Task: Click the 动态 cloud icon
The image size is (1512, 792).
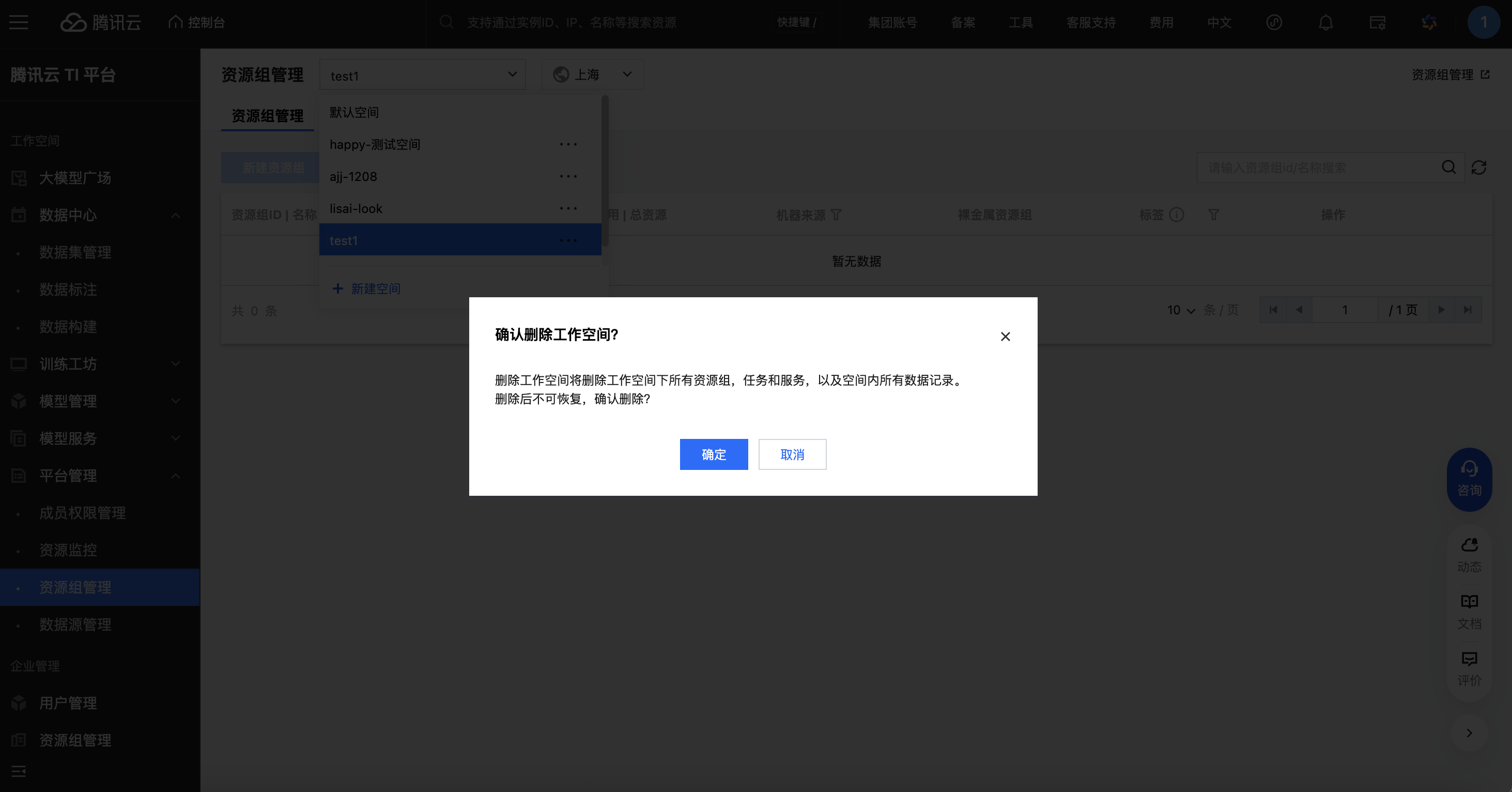Action: (x=1469, y=545)
